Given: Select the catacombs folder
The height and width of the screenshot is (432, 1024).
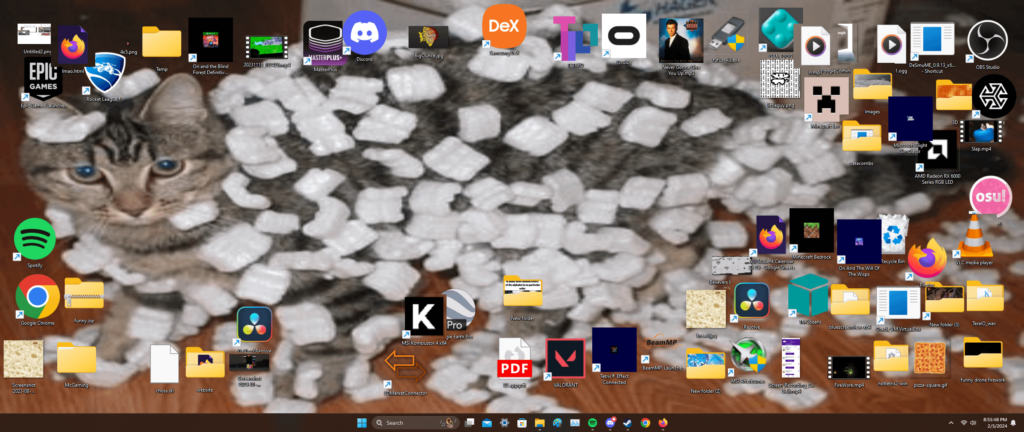Looking at the screenshot, I should point(861,136).
